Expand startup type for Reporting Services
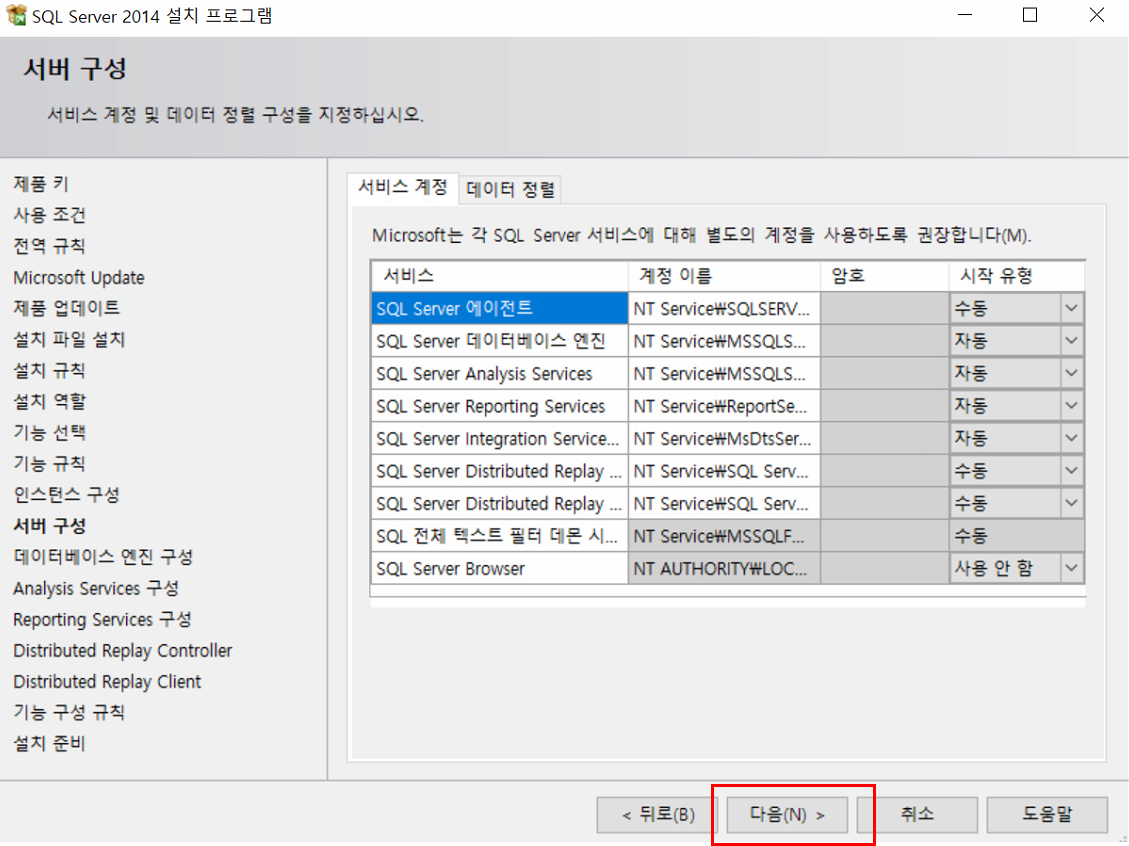 (x=1071, y=405)
